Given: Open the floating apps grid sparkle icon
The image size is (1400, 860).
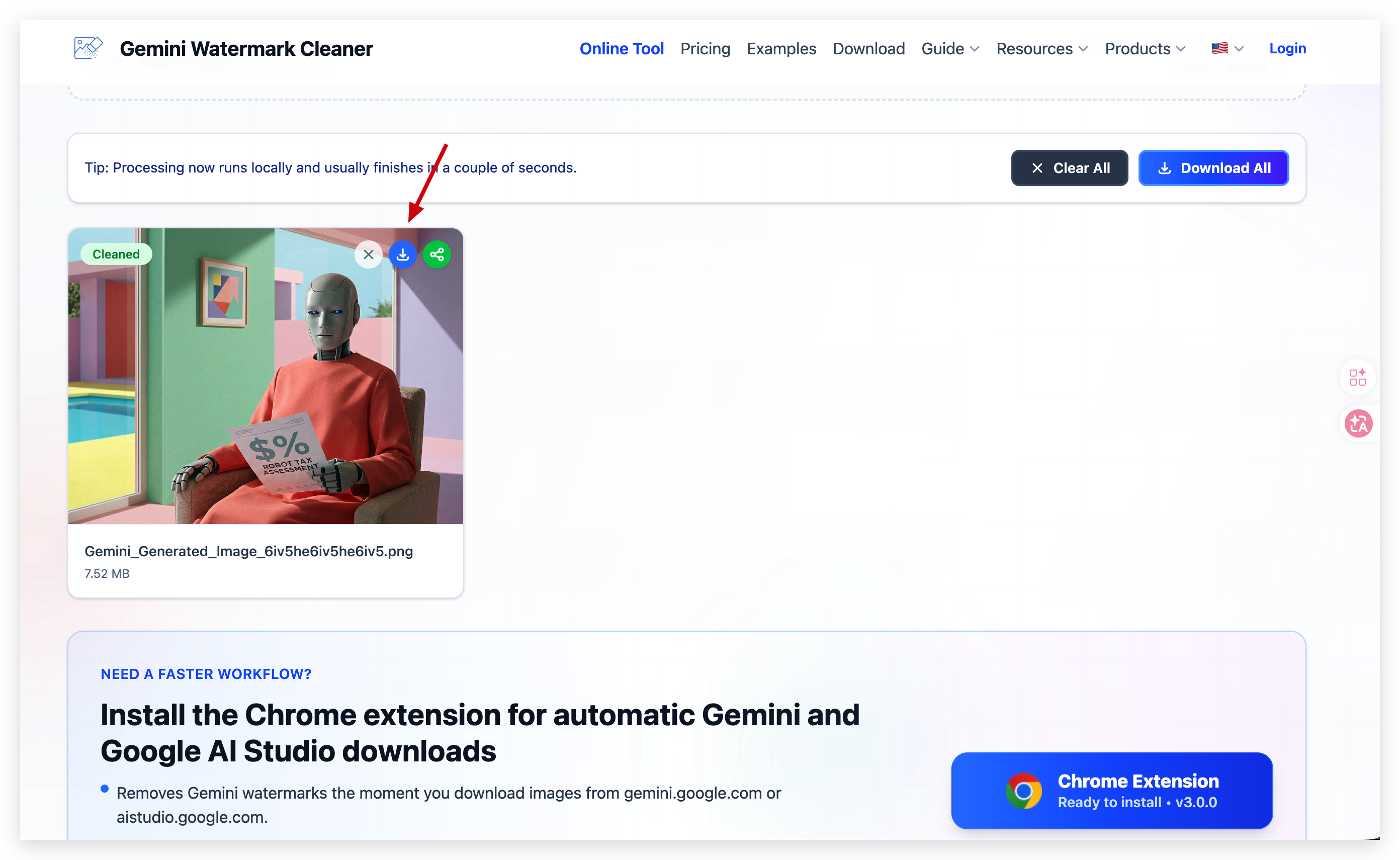Looking at the screenshot, I should 1357,377.
